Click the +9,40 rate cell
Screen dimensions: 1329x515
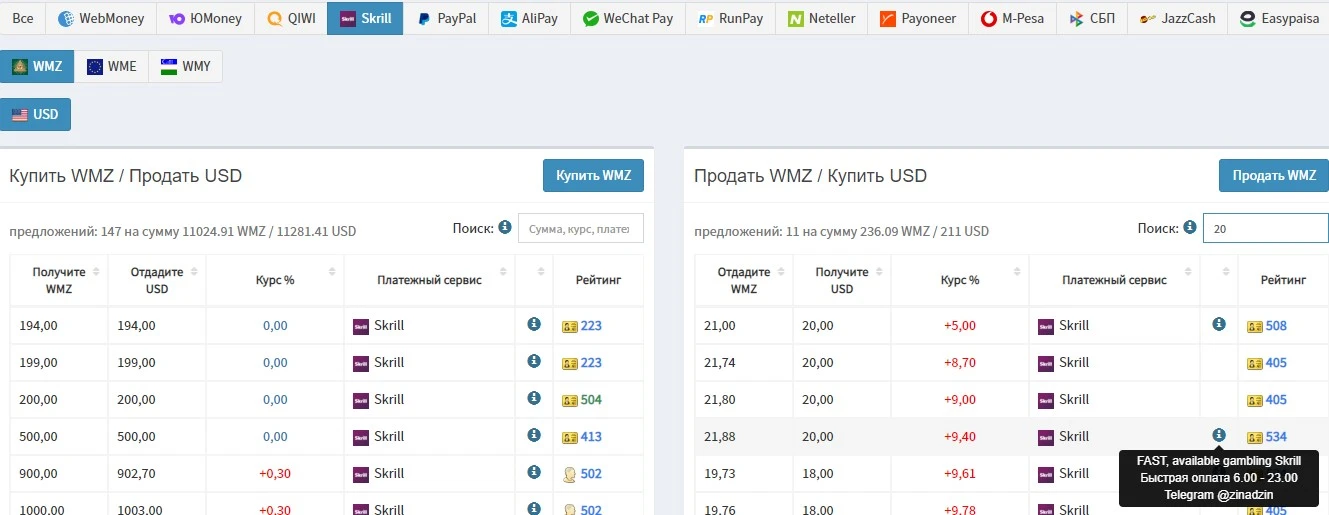click(x=960, y=437)
